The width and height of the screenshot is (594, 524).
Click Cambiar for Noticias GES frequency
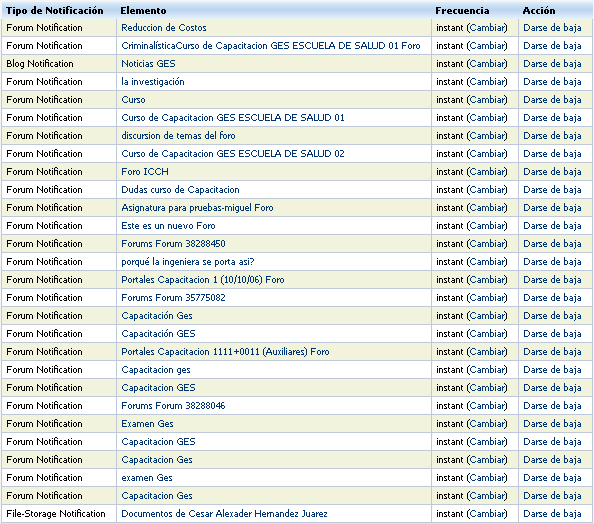pos(487,64)
